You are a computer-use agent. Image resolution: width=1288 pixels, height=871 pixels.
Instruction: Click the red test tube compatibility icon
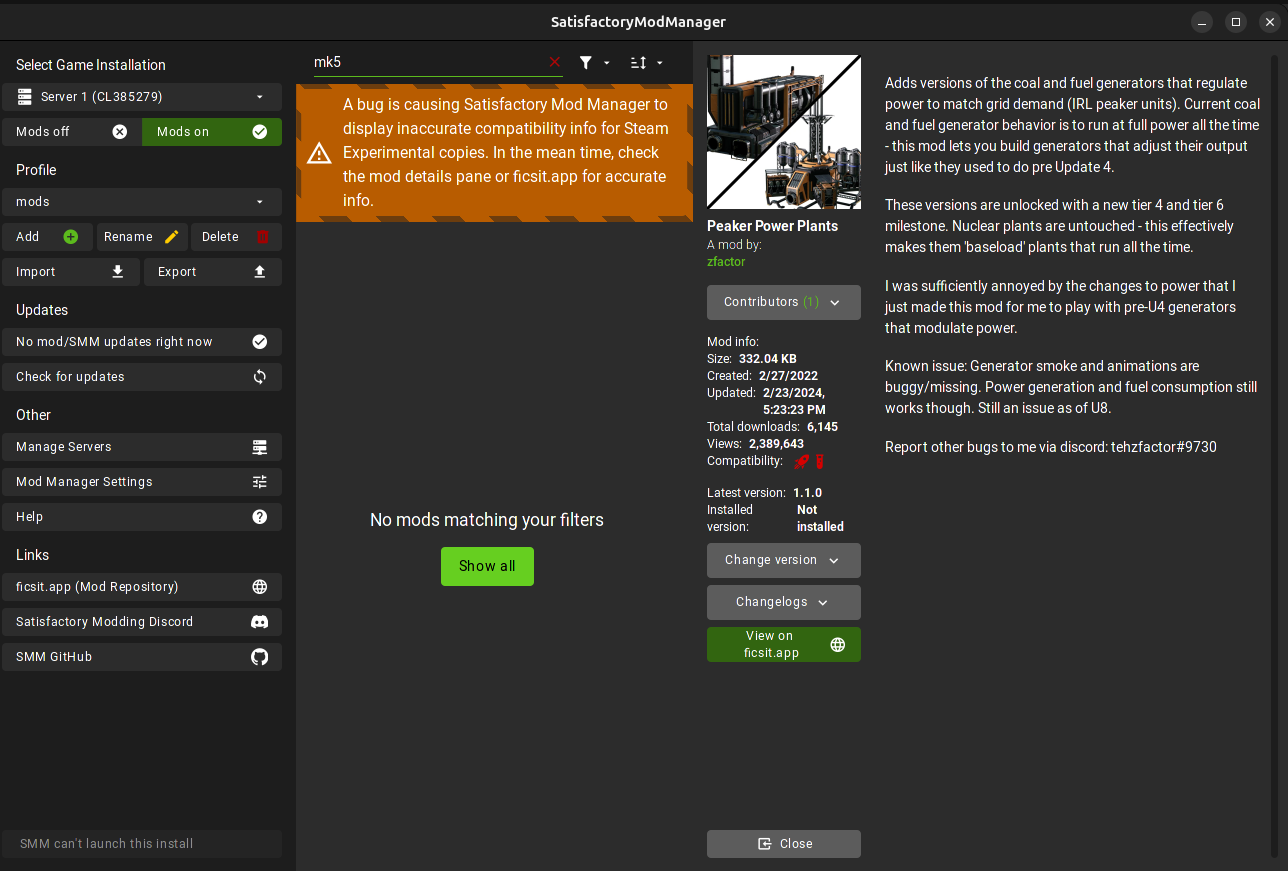tap(819, 461)
